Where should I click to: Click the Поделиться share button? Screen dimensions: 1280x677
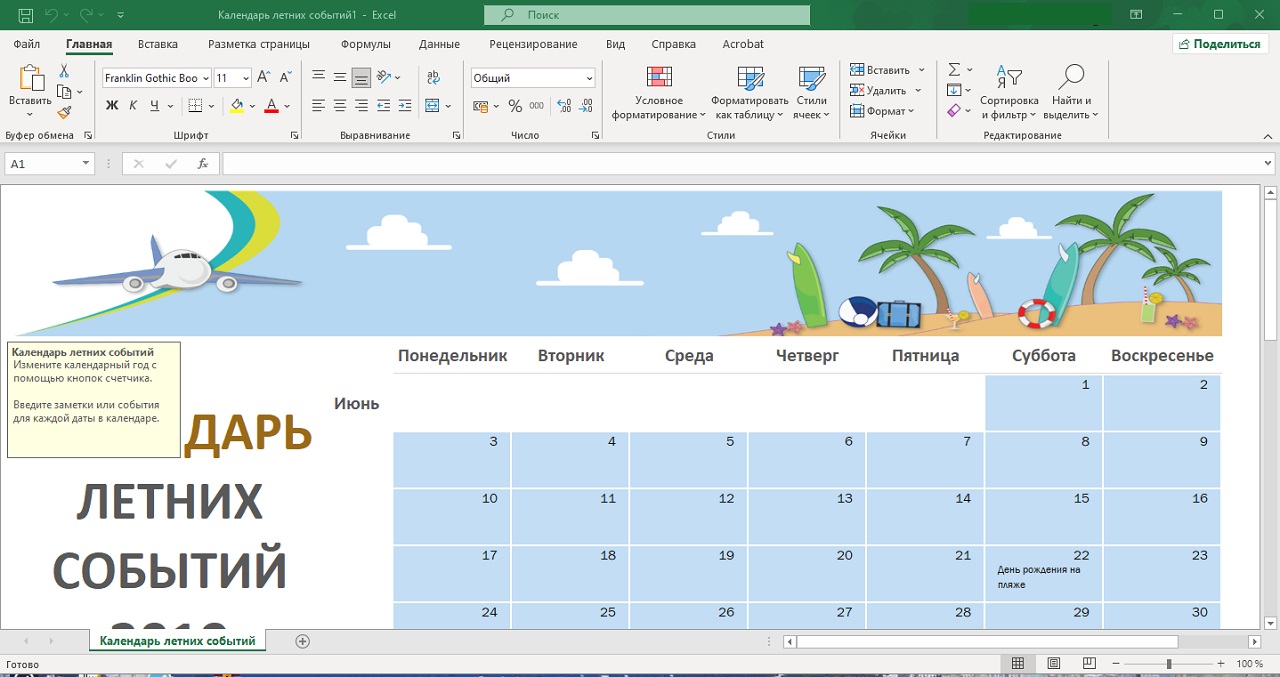1219,44
